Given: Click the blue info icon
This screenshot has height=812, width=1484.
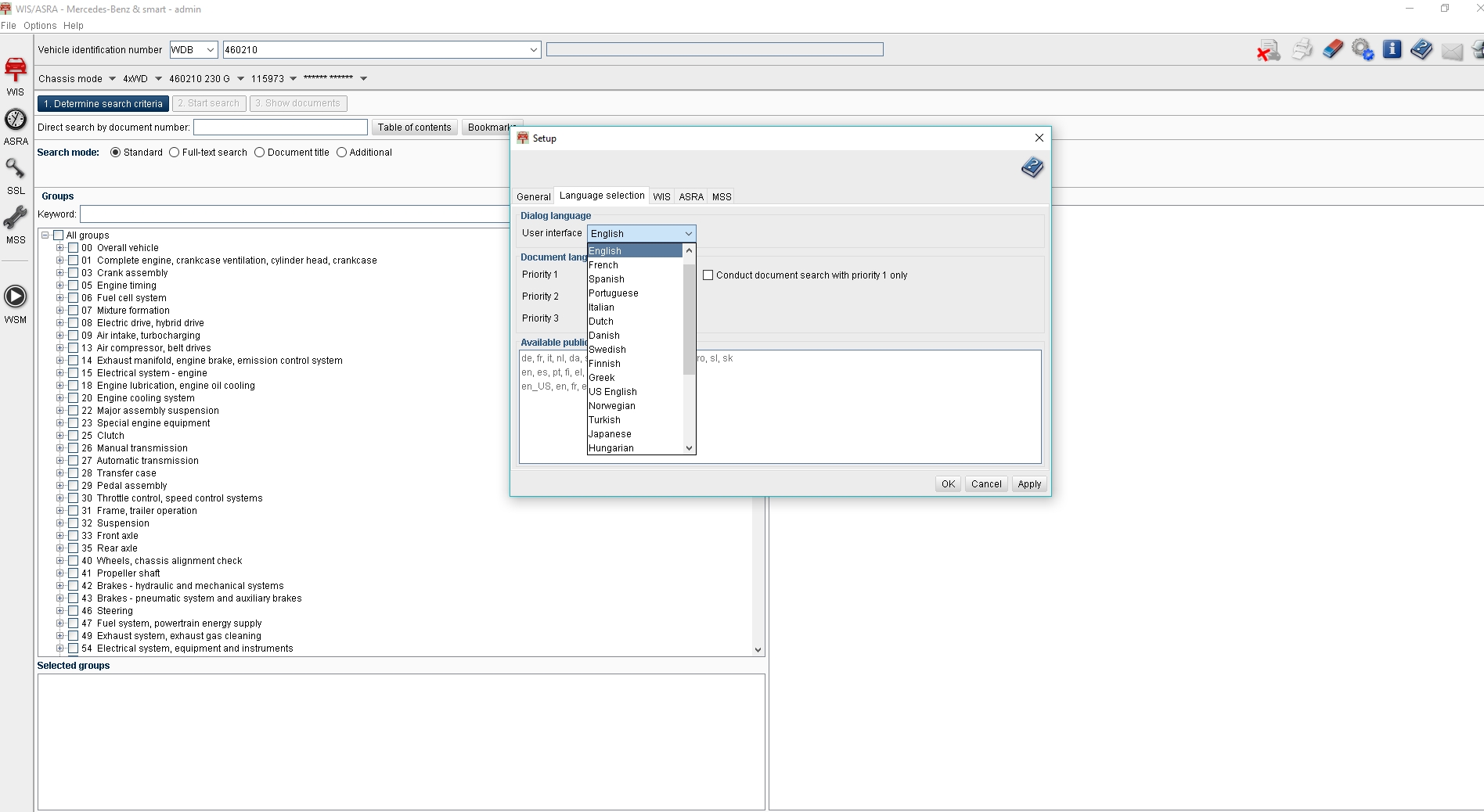Looking at the screenshot, I should tap(1392, 49).
